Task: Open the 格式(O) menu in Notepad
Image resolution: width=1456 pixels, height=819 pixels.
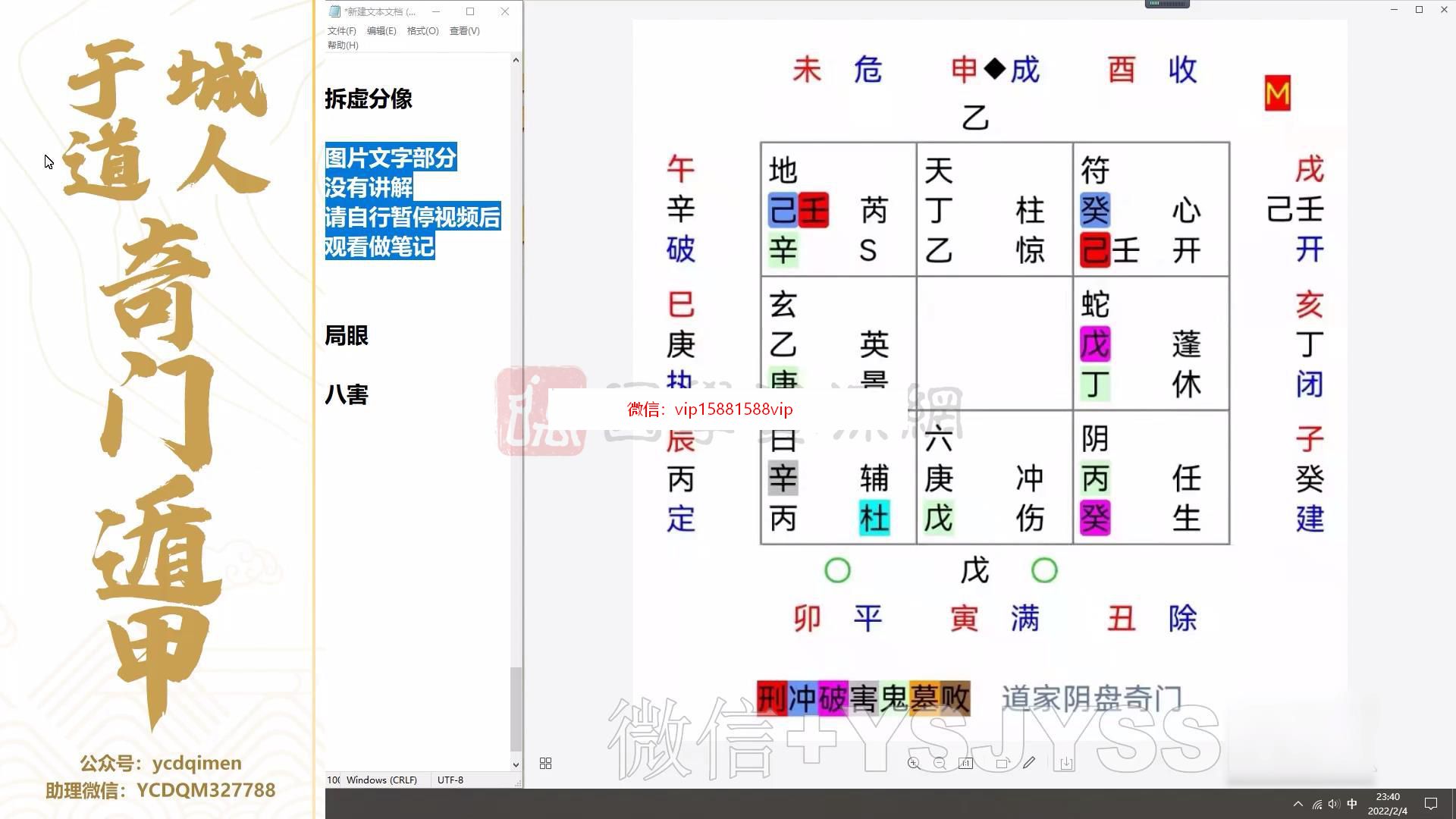Action: [x=422, y=31]
